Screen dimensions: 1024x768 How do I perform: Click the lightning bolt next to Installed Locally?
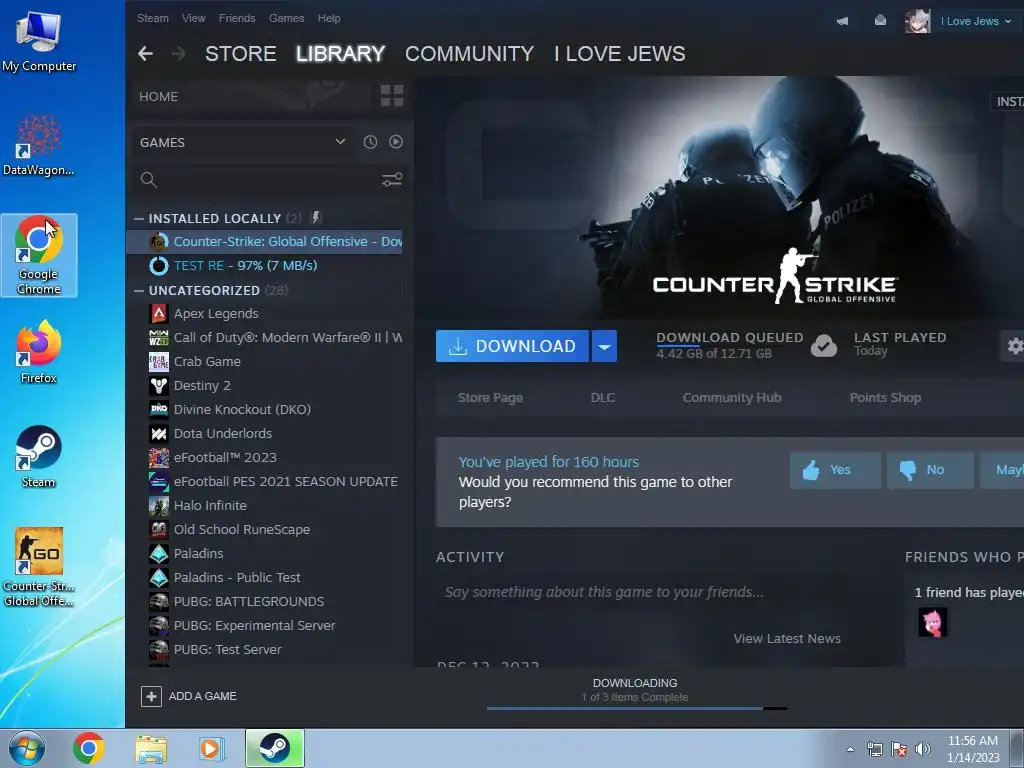tap(316, 217)
